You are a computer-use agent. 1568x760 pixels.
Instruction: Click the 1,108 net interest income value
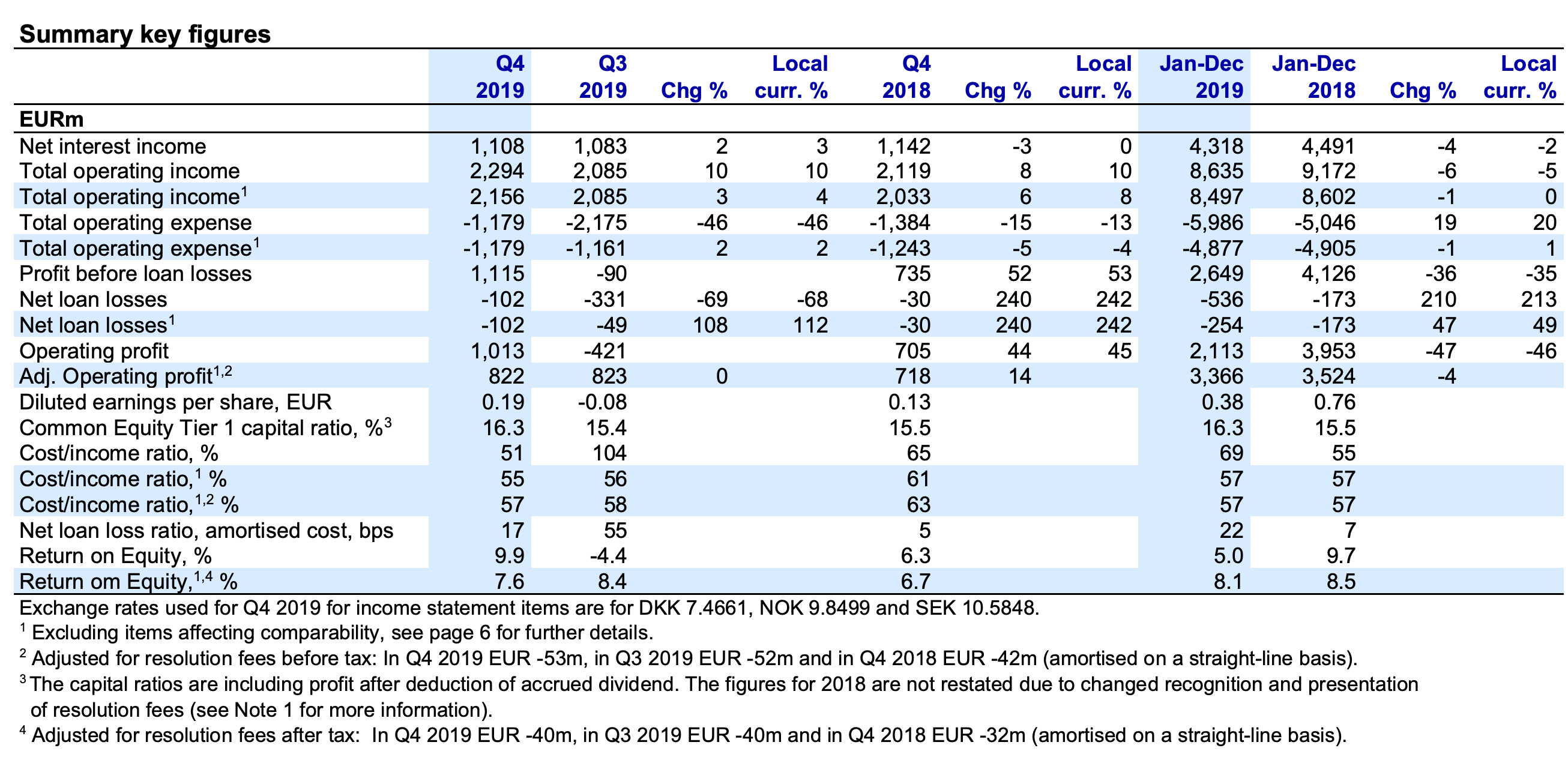(x=496, y=146)
